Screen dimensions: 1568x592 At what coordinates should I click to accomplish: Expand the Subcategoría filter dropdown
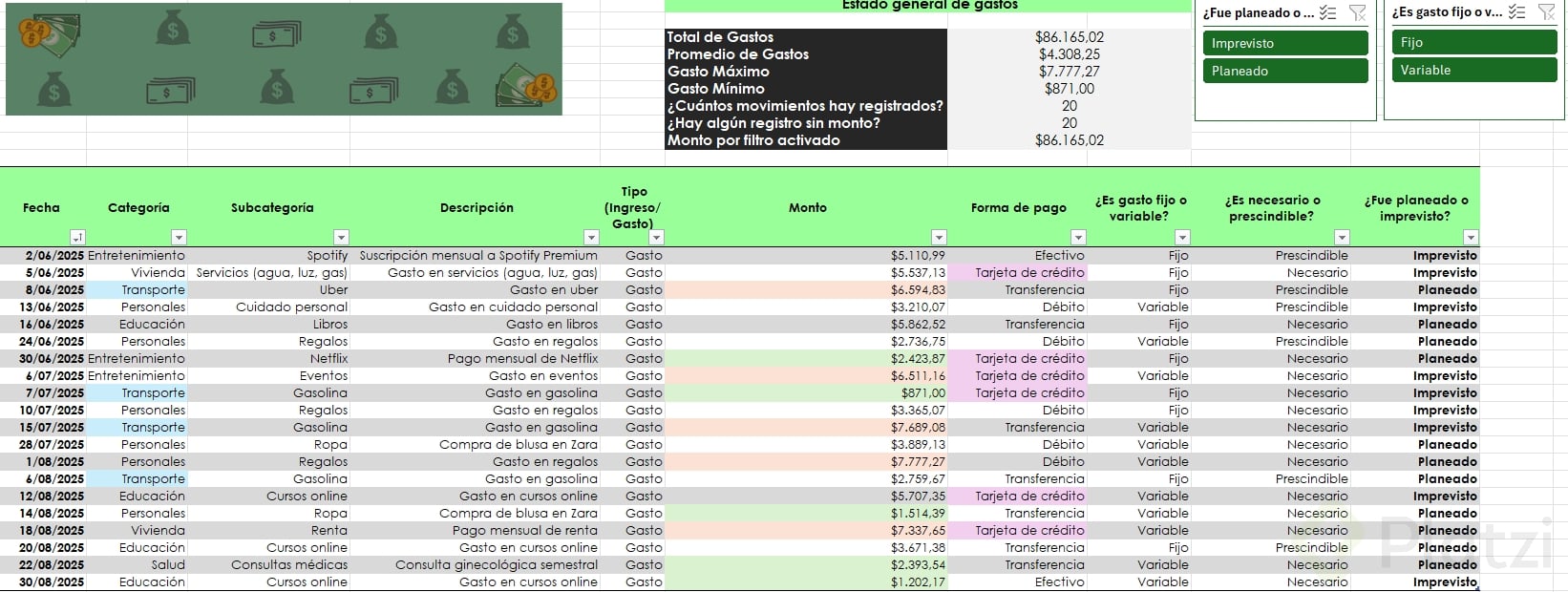(x=341, y=237)
